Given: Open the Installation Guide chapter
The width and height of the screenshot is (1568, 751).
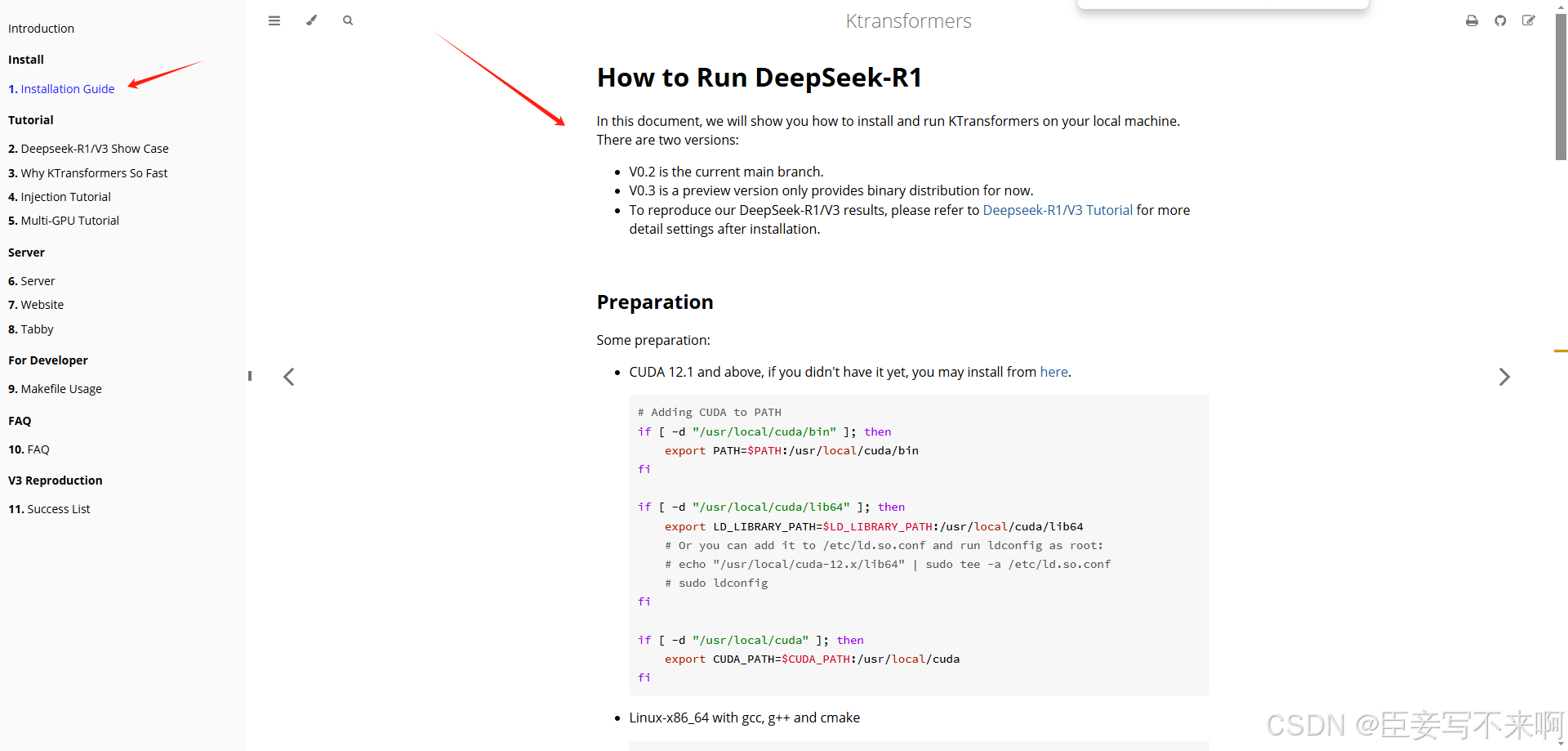Looking at the screenshot, I should 61,89.
